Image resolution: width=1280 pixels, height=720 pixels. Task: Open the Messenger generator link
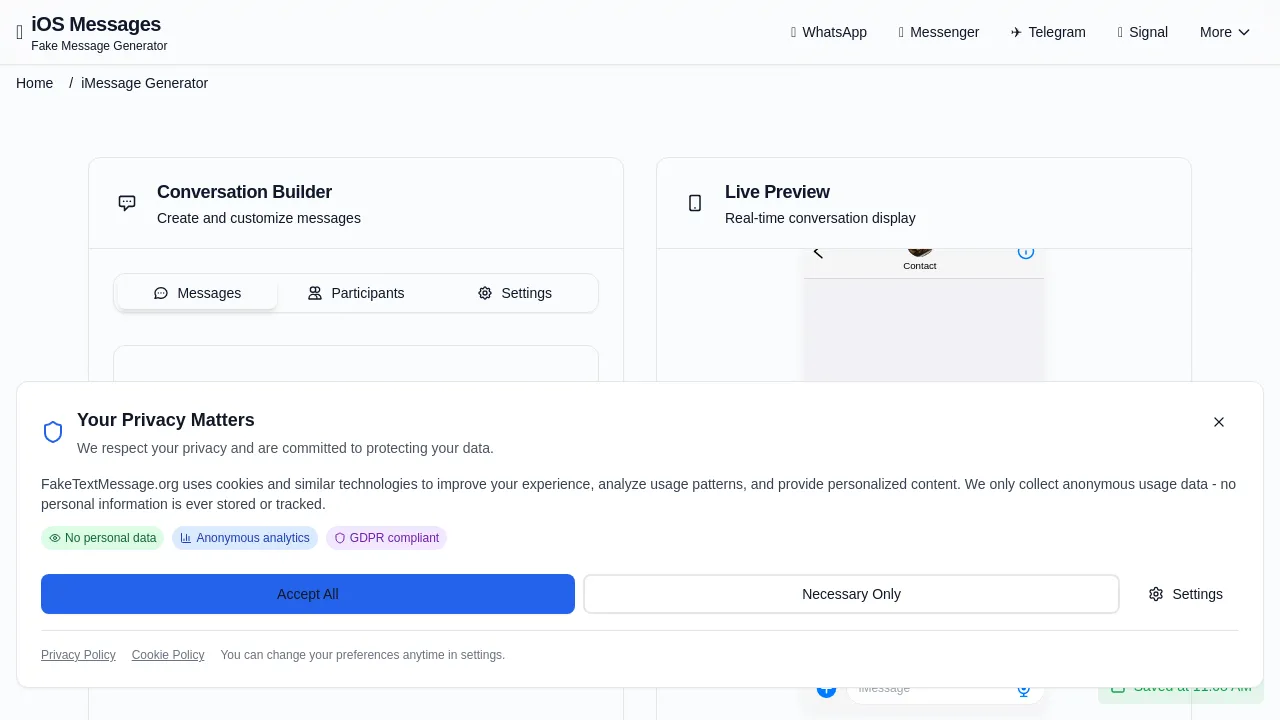tap(938, 32)
